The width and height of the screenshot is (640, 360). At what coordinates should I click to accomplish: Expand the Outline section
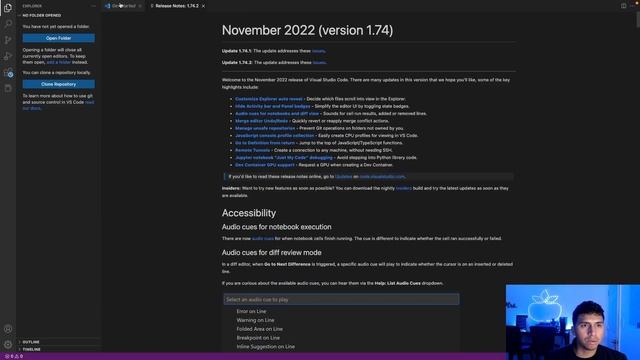point(31,342)
